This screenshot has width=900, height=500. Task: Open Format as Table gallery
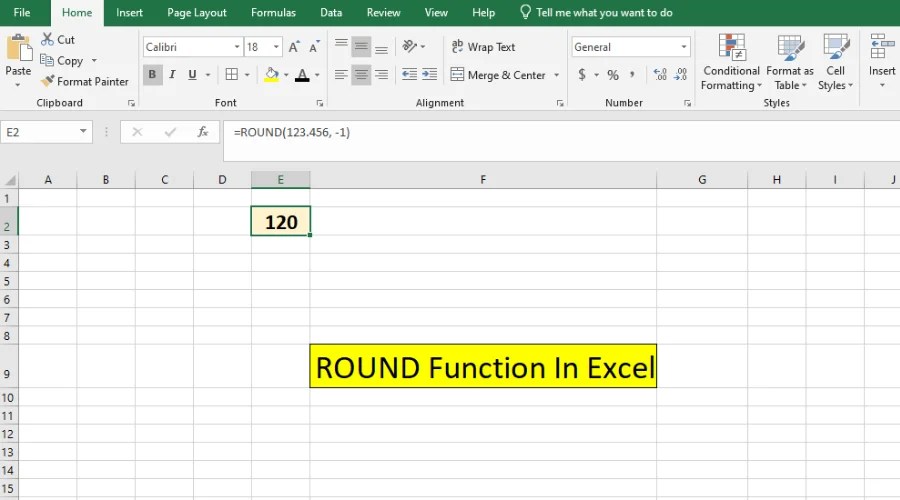[790, 62]
